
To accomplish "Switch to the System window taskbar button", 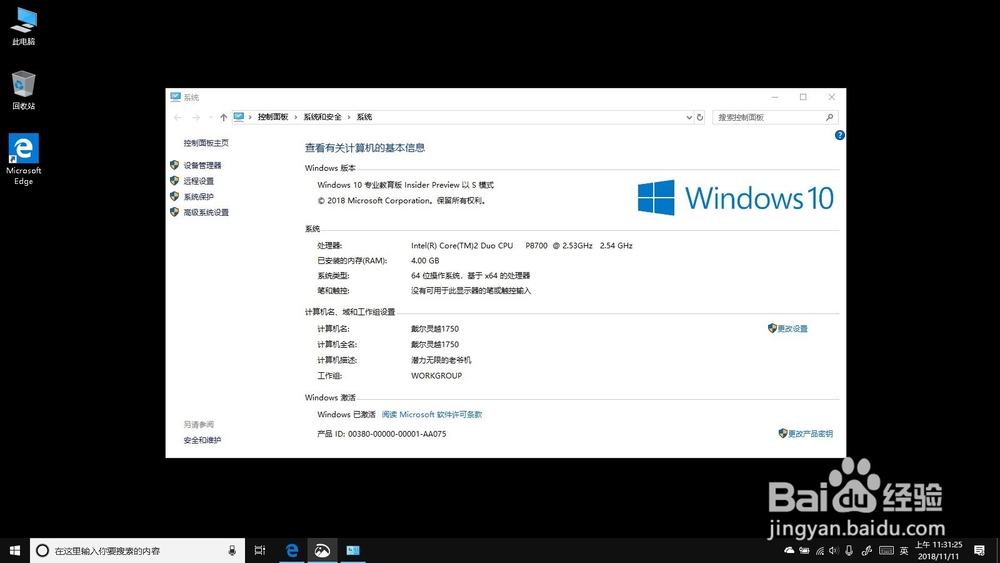I will (x=353, y=550).
